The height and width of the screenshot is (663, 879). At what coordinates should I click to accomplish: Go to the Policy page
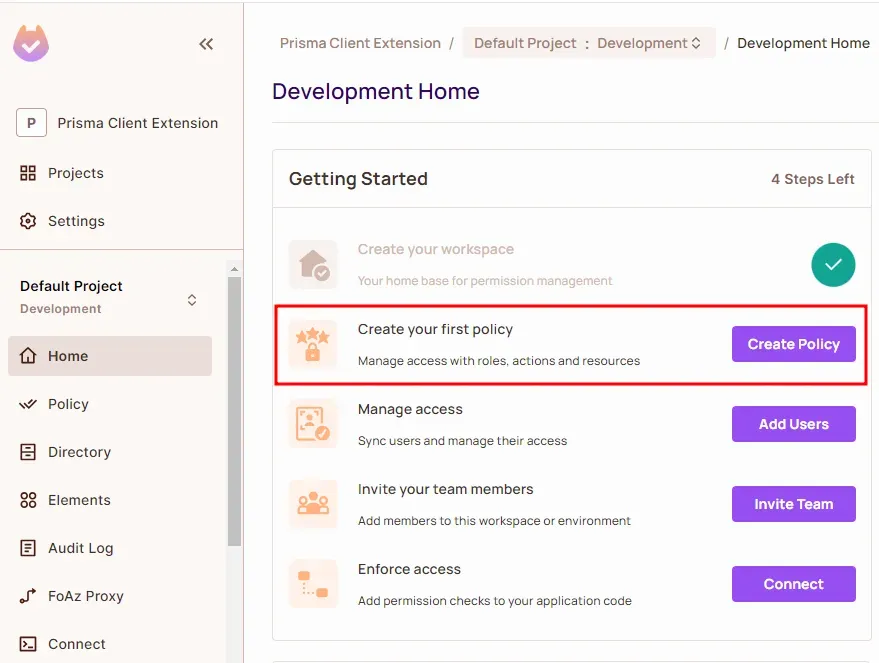tap(68, 404)
